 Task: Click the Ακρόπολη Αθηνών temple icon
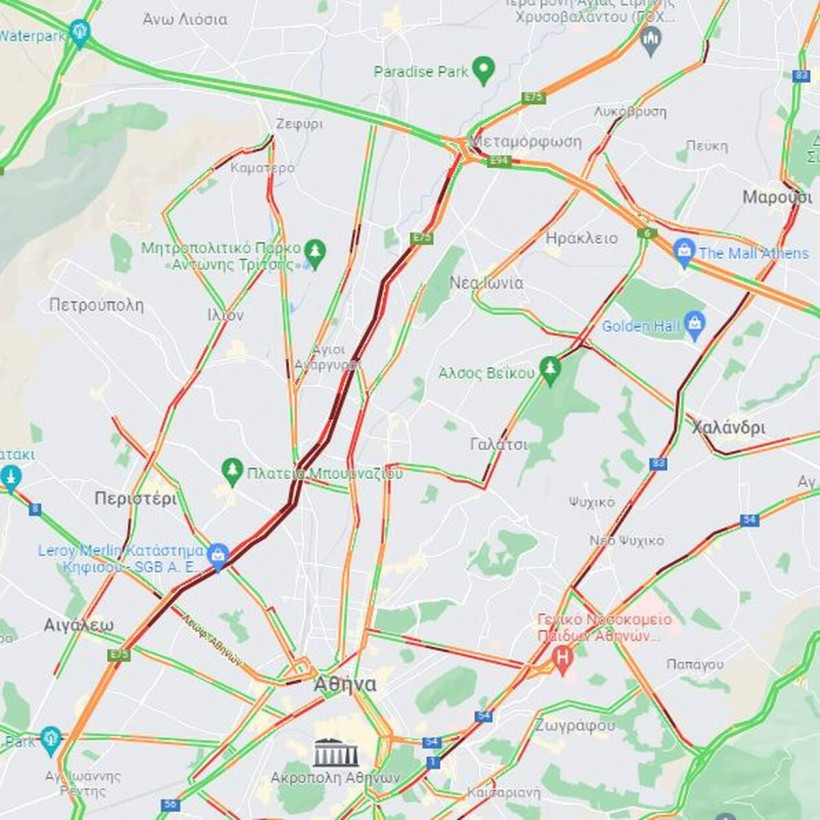click(336, 753)
